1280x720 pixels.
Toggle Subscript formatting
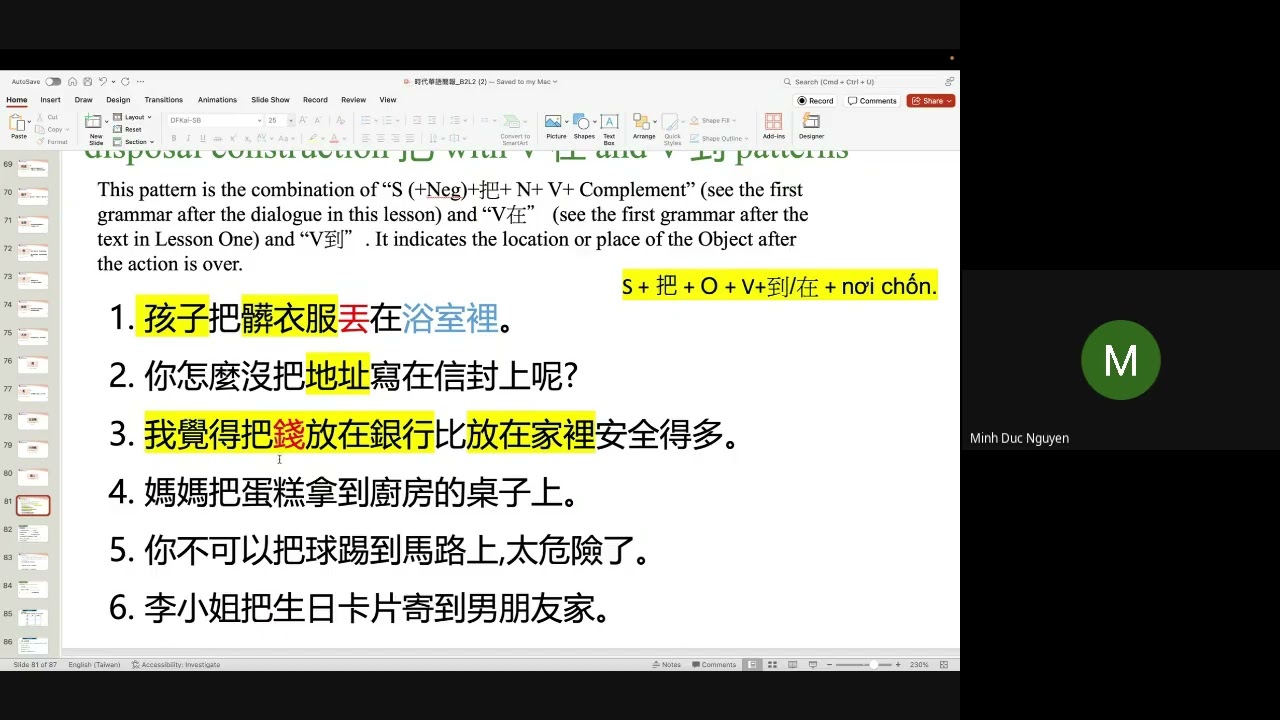[247, 138]
